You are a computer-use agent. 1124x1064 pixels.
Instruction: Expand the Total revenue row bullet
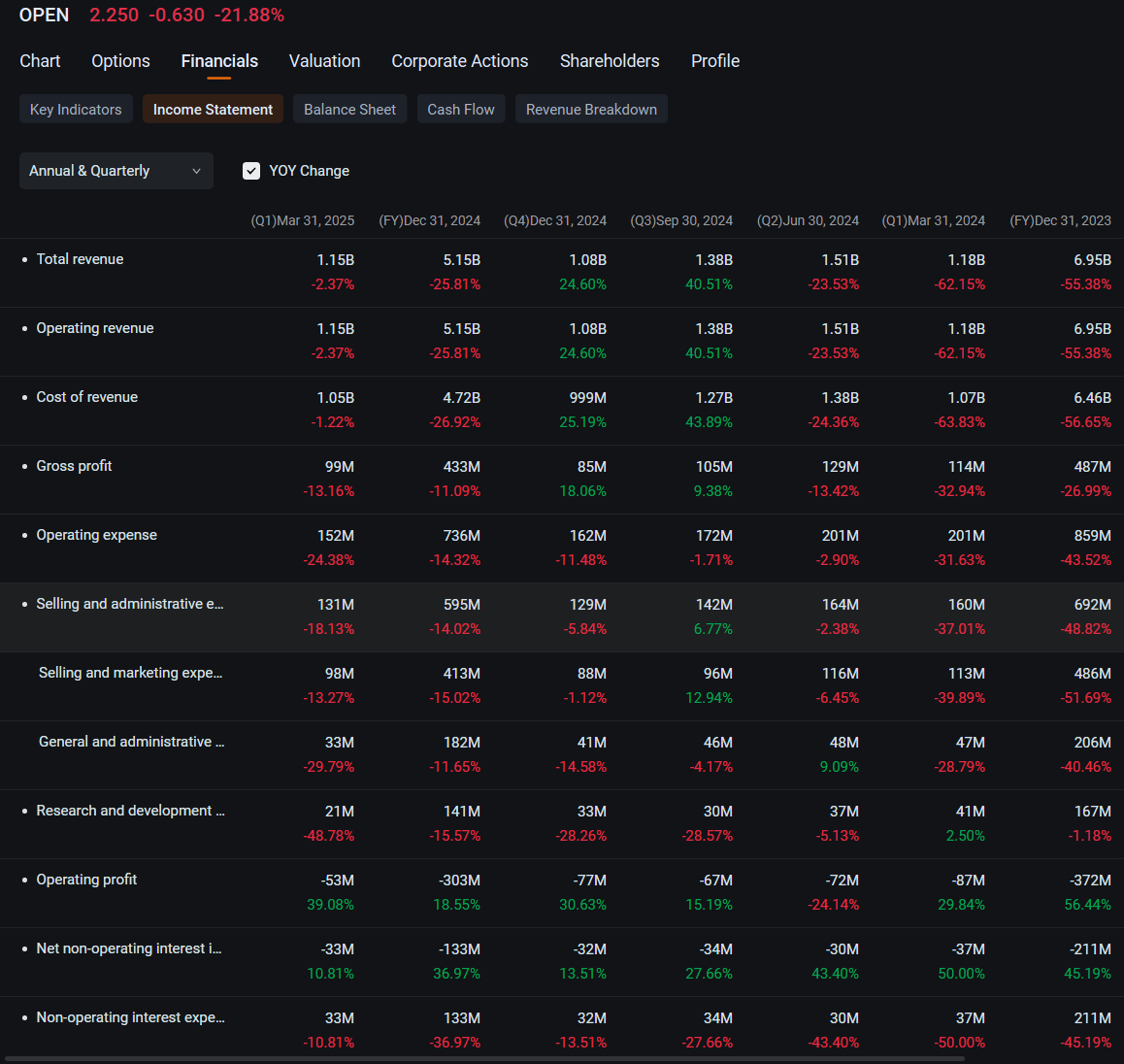point(24,258)
